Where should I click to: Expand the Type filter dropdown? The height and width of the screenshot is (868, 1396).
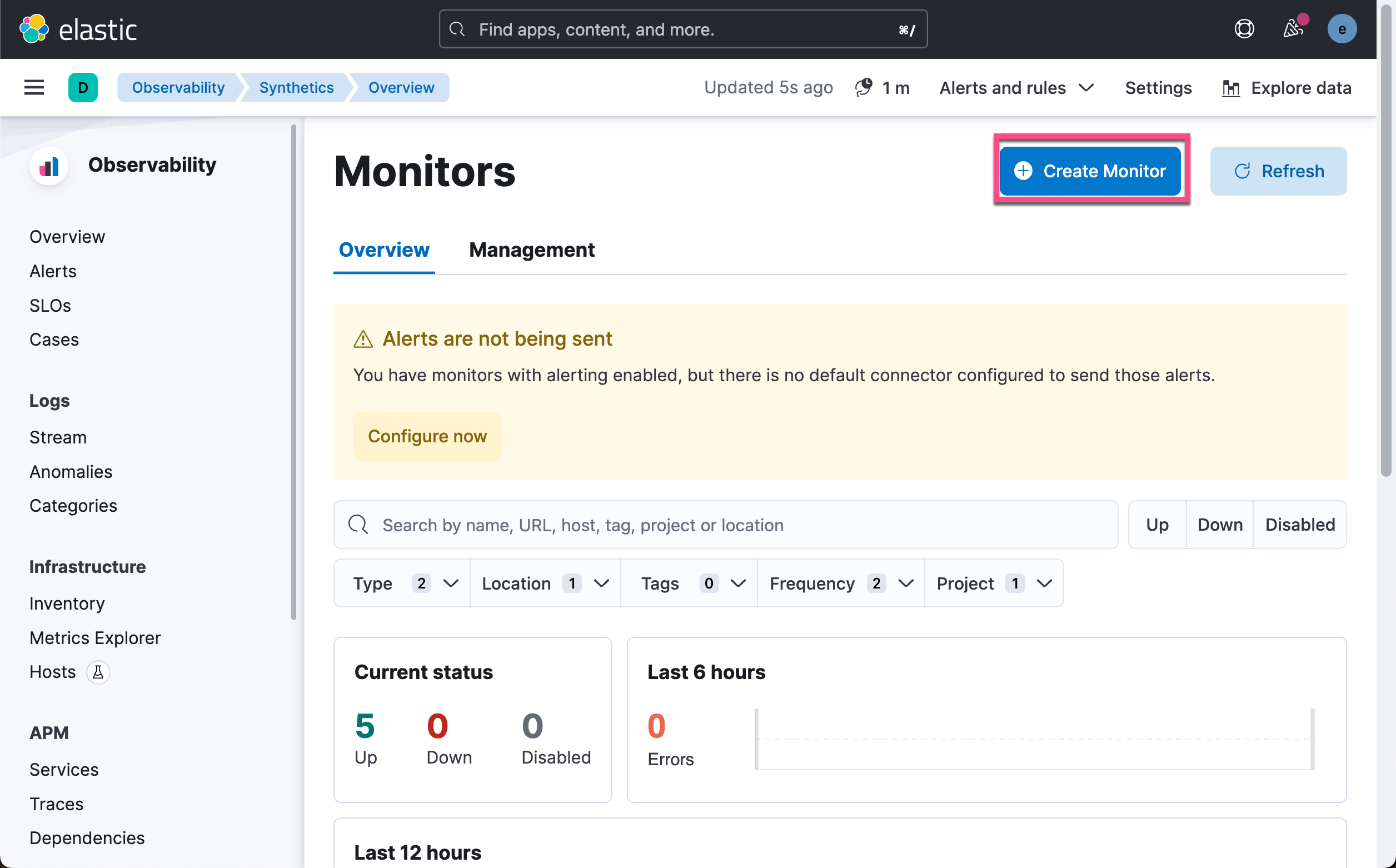tap(402, 583)
